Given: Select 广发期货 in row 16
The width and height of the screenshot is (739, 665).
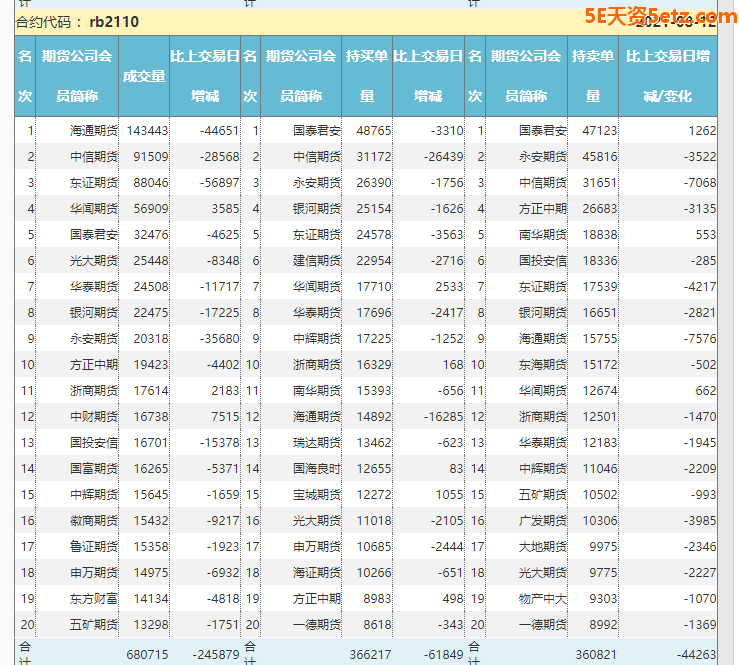Looking at the screenshot, I should click(x=543, y=520).
